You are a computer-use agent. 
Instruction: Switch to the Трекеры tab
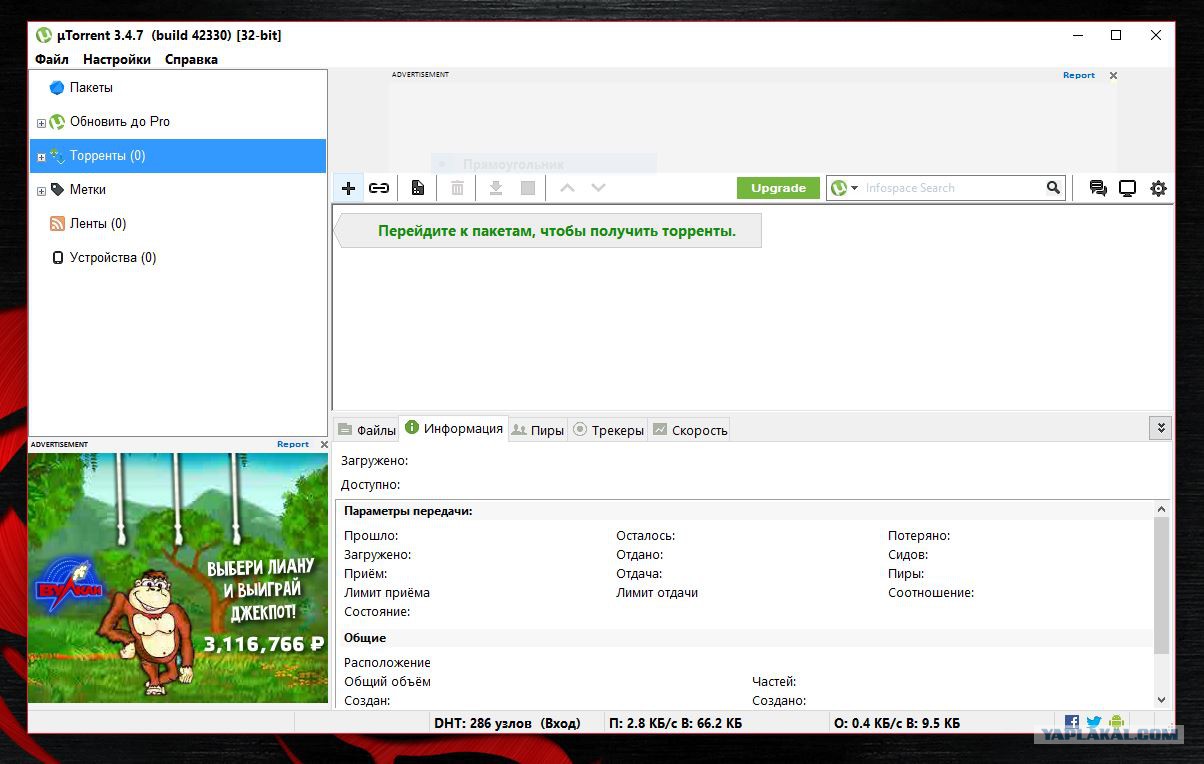click(608, 430)
